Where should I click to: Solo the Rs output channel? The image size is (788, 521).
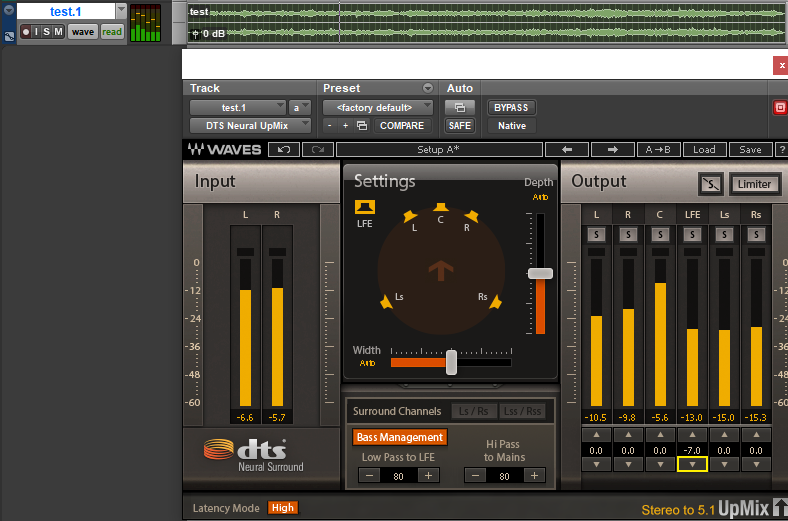point(756,234)
